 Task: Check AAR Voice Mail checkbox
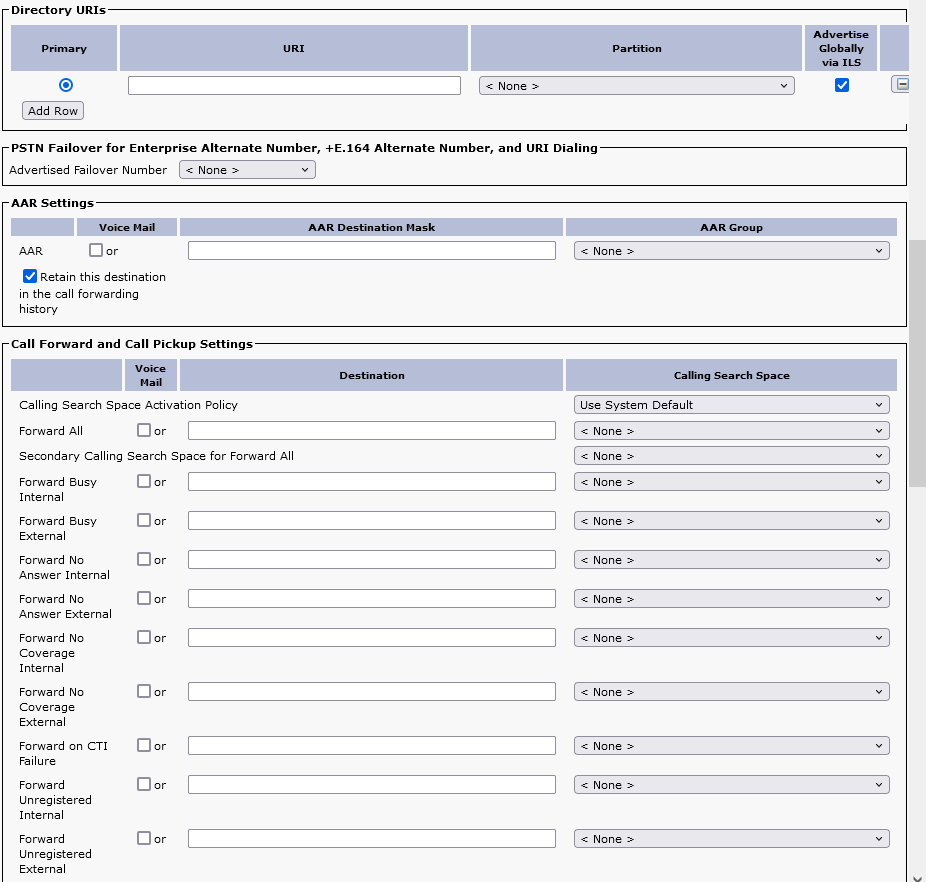[96, 251]
